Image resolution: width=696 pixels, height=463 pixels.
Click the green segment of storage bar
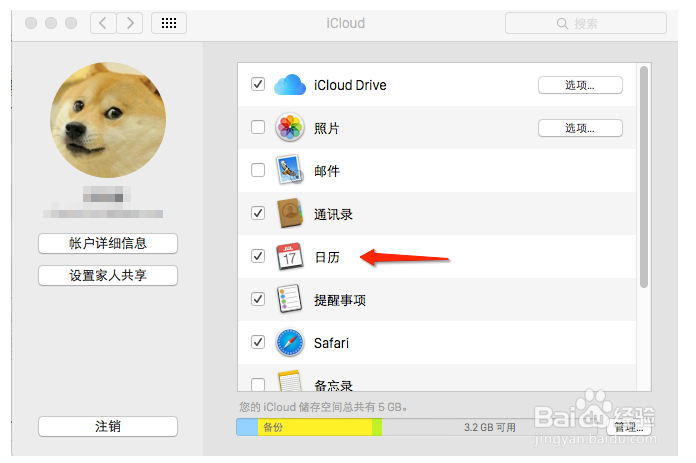click(377, 427)
